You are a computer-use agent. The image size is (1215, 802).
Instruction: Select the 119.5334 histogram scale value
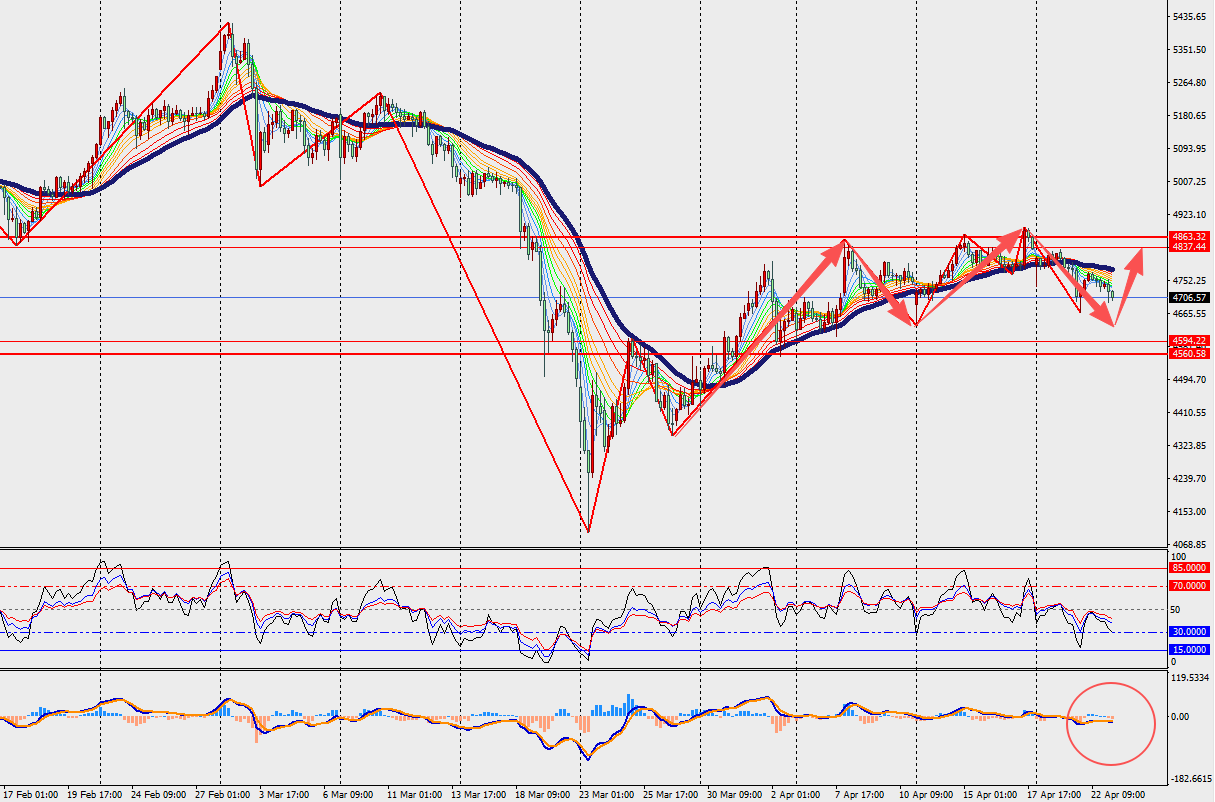point(1191,678)
